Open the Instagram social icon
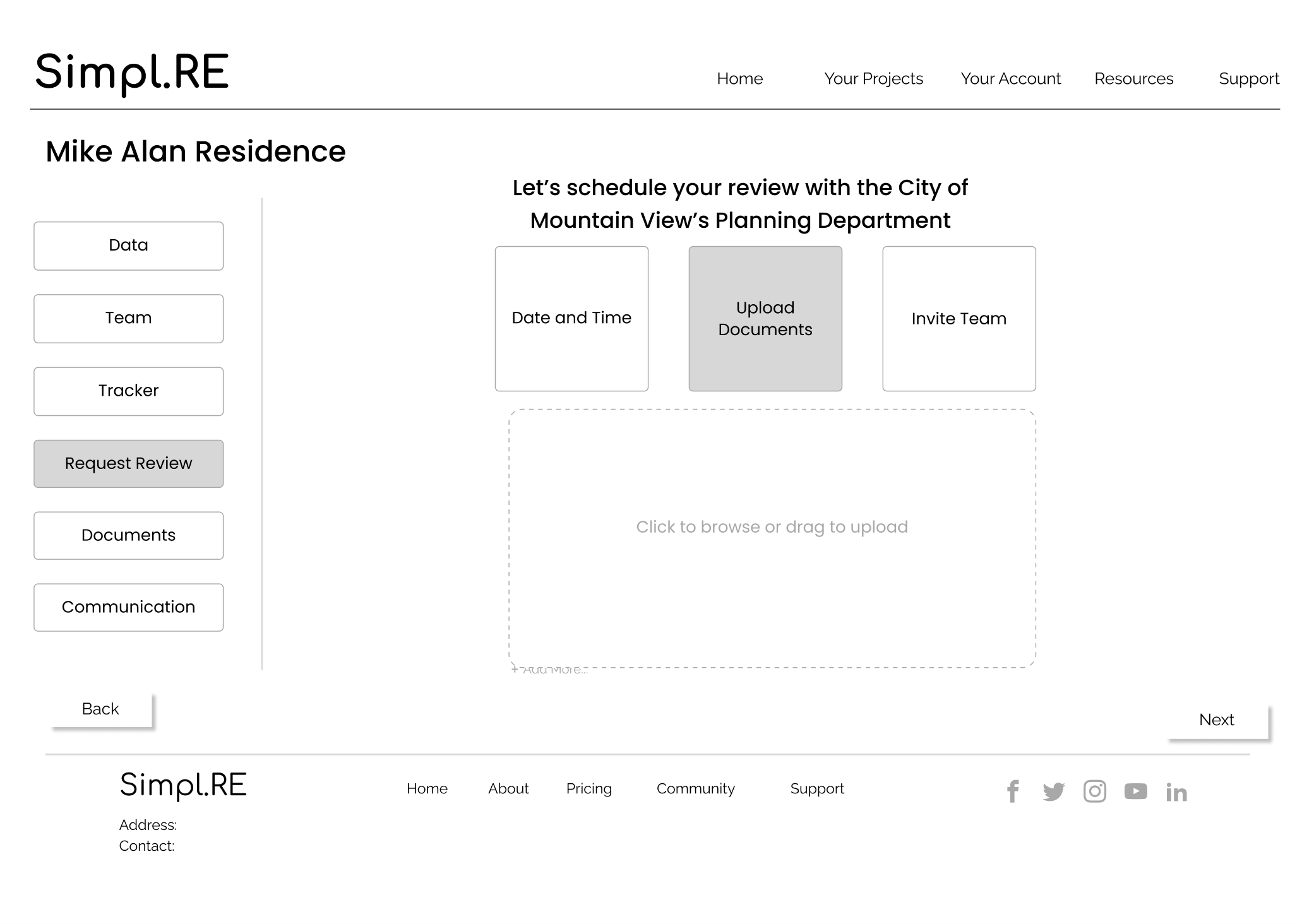The width and height of the screenshot is (1302, 924). pyautogui.click(x=1095, y=791)
